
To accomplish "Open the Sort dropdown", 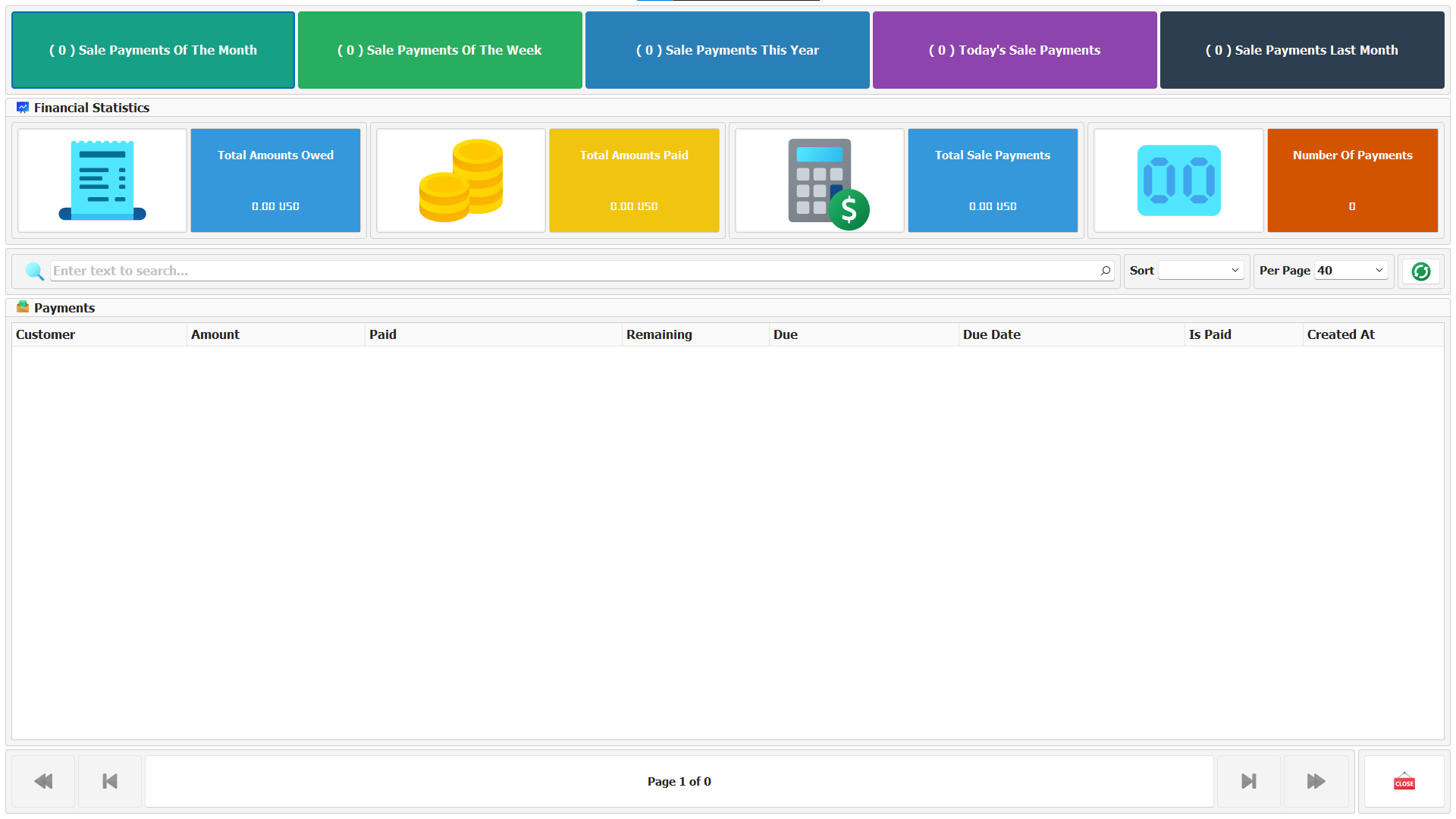I will coord(1201,271).
